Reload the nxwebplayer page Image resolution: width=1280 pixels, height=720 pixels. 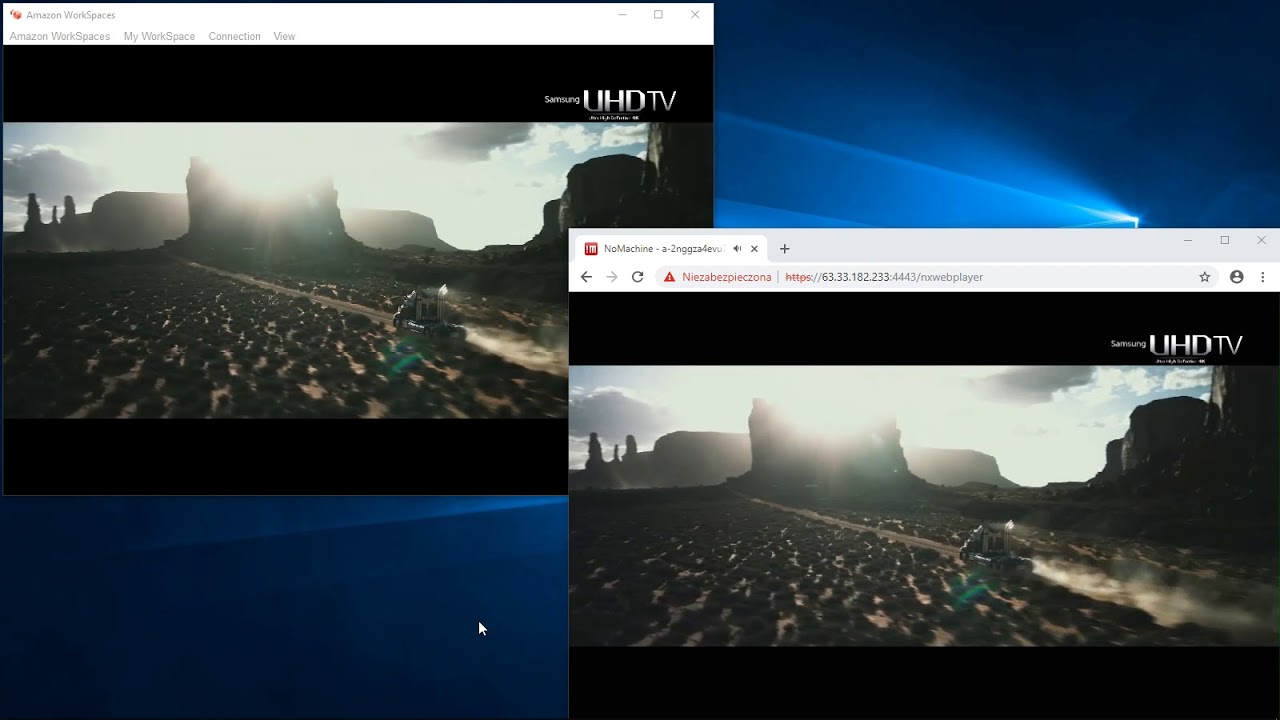(x=637, y=277)
